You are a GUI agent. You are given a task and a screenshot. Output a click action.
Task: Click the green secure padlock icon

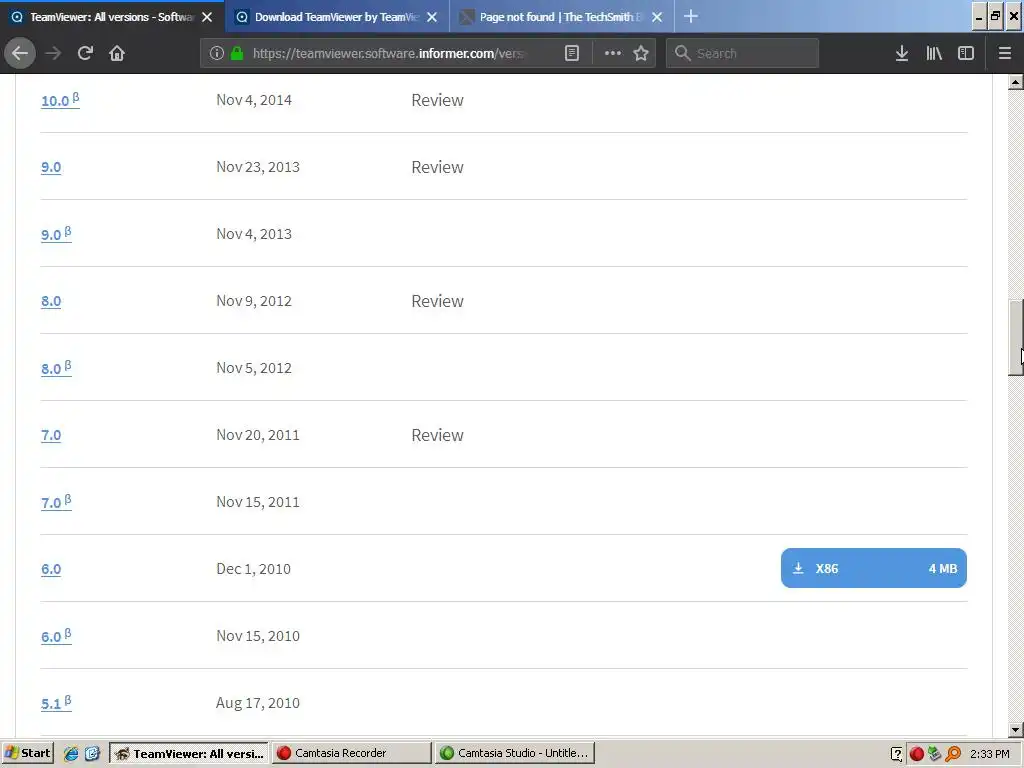pyautogui.click(x=237, y=53)
